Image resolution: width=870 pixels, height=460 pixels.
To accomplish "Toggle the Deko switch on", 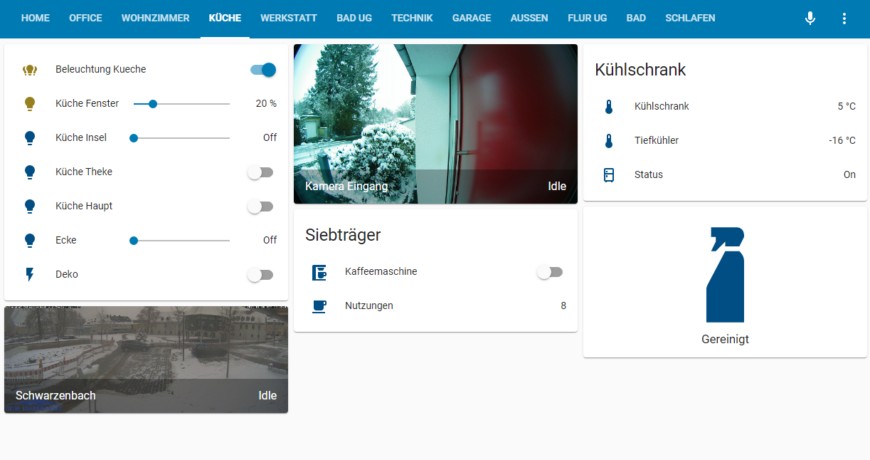I will click(x=260, y=274).
